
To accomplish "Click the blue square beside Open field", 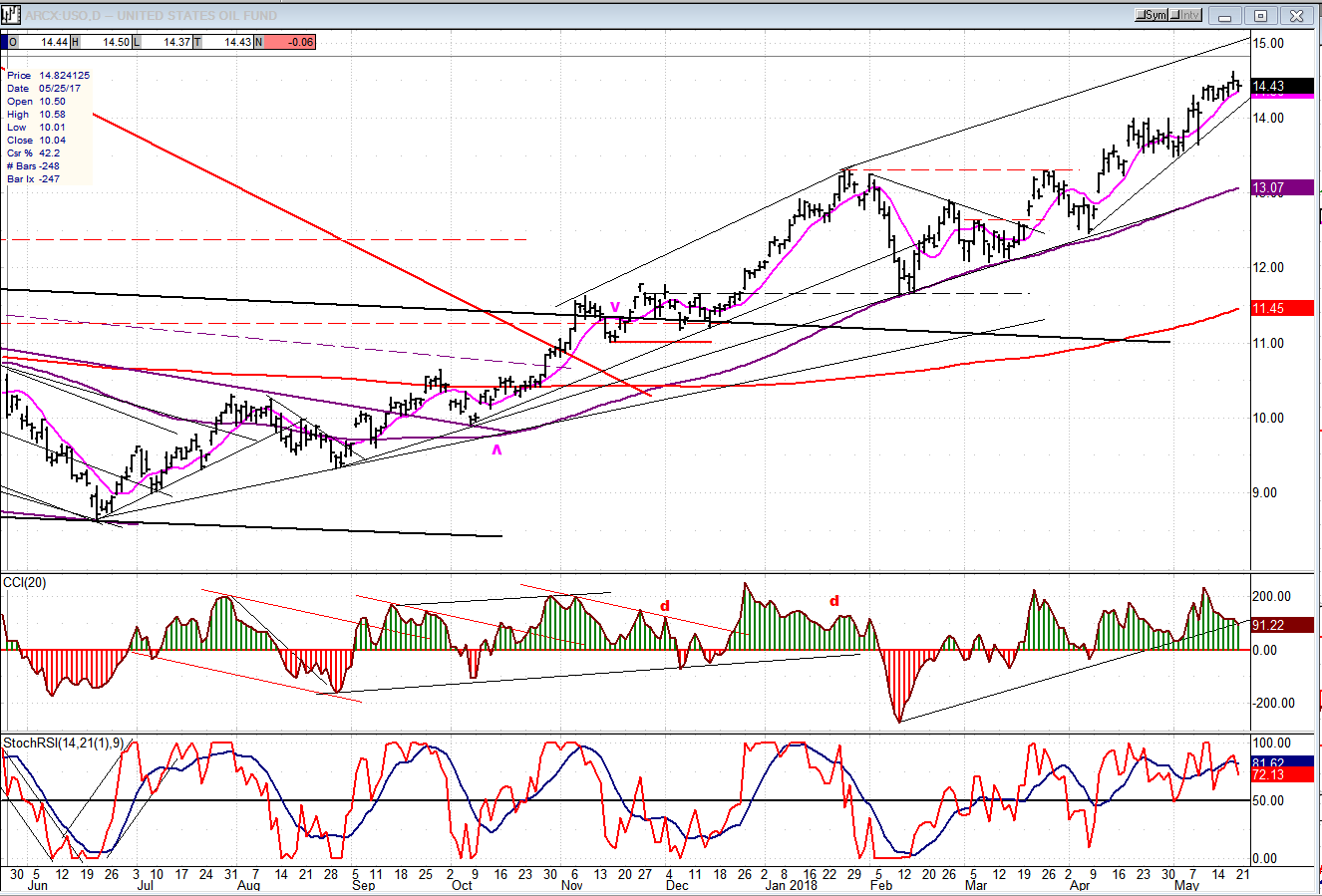I will point(4,42).
